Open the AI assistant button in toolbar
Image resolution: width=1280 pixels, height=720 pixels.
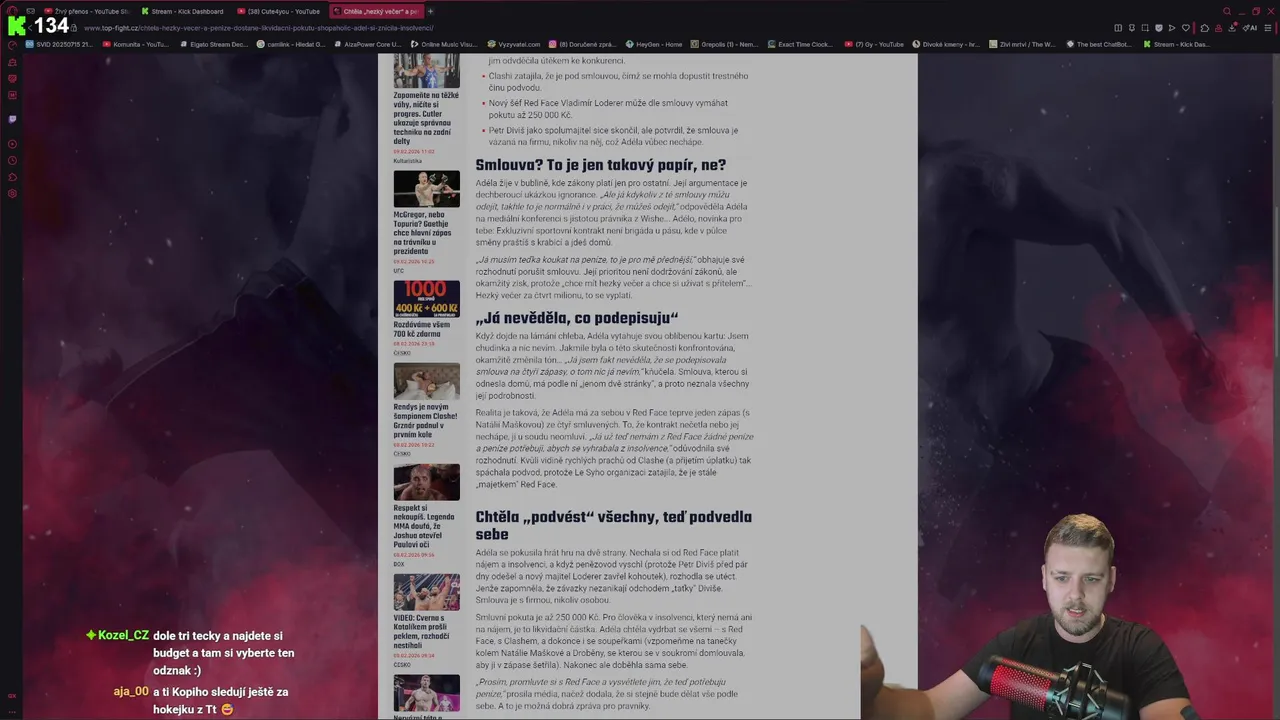coord(1250,28)
